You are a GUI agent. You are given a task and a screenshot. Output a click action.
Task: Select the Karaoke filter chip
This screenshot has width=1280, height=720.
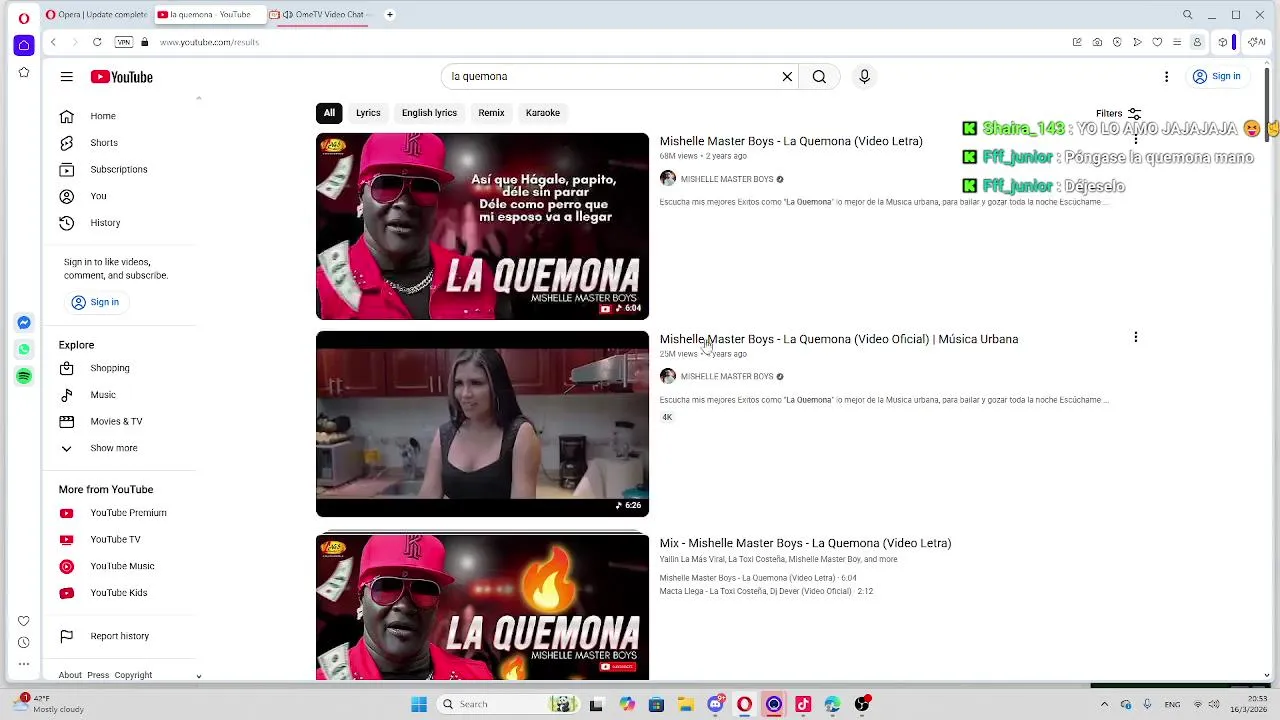pos(543,113)
